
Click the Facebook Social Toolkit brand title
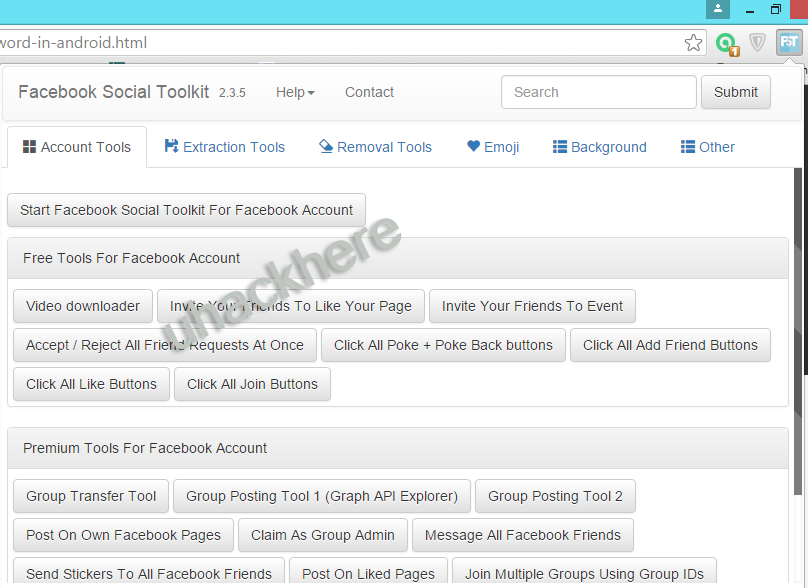tap(113, 92)
